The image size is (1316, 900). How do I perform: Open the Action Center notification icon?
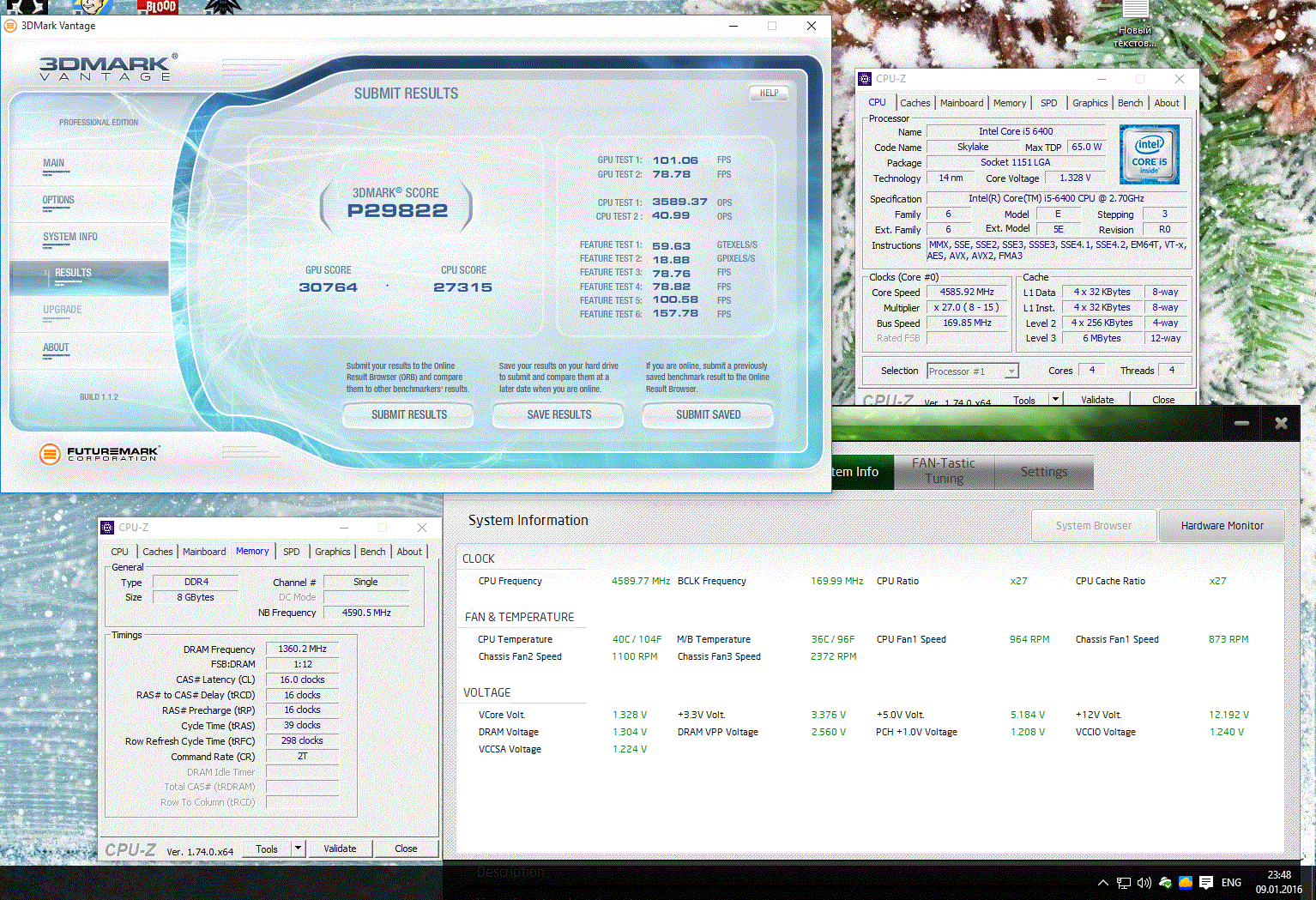tap(1206, 882)
